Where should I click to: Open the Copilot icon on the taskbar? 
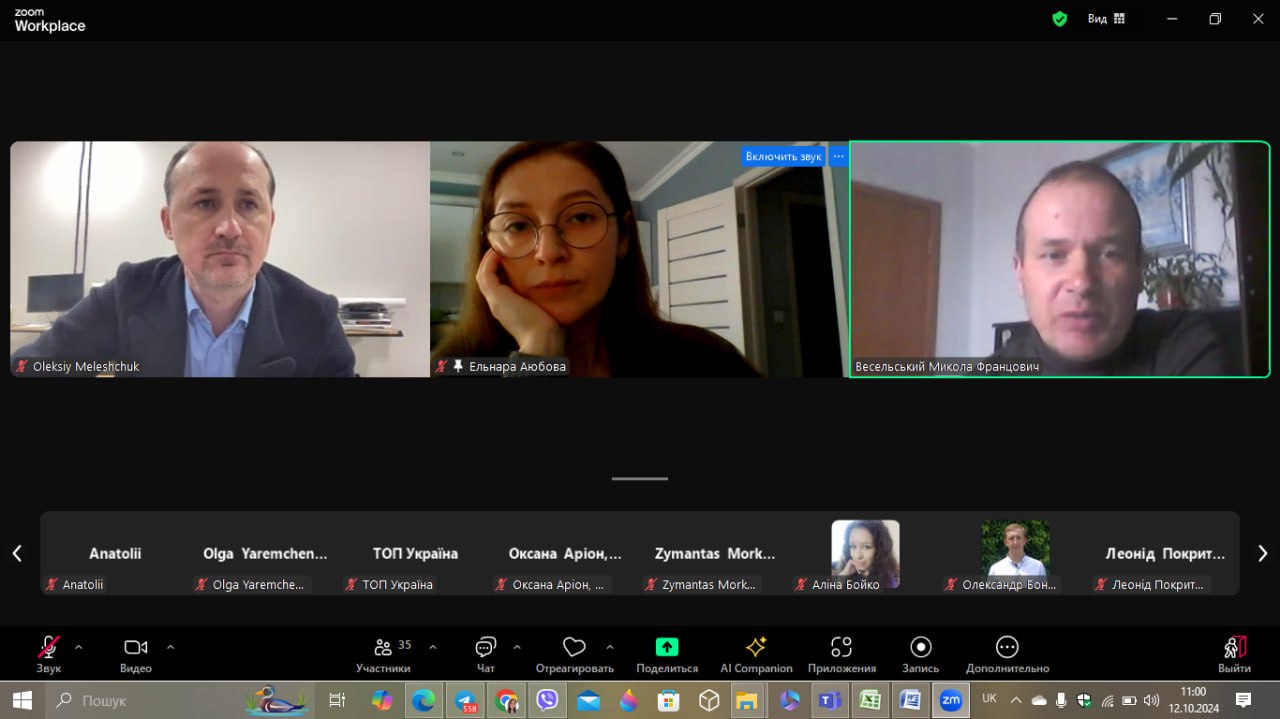(382, 700)
